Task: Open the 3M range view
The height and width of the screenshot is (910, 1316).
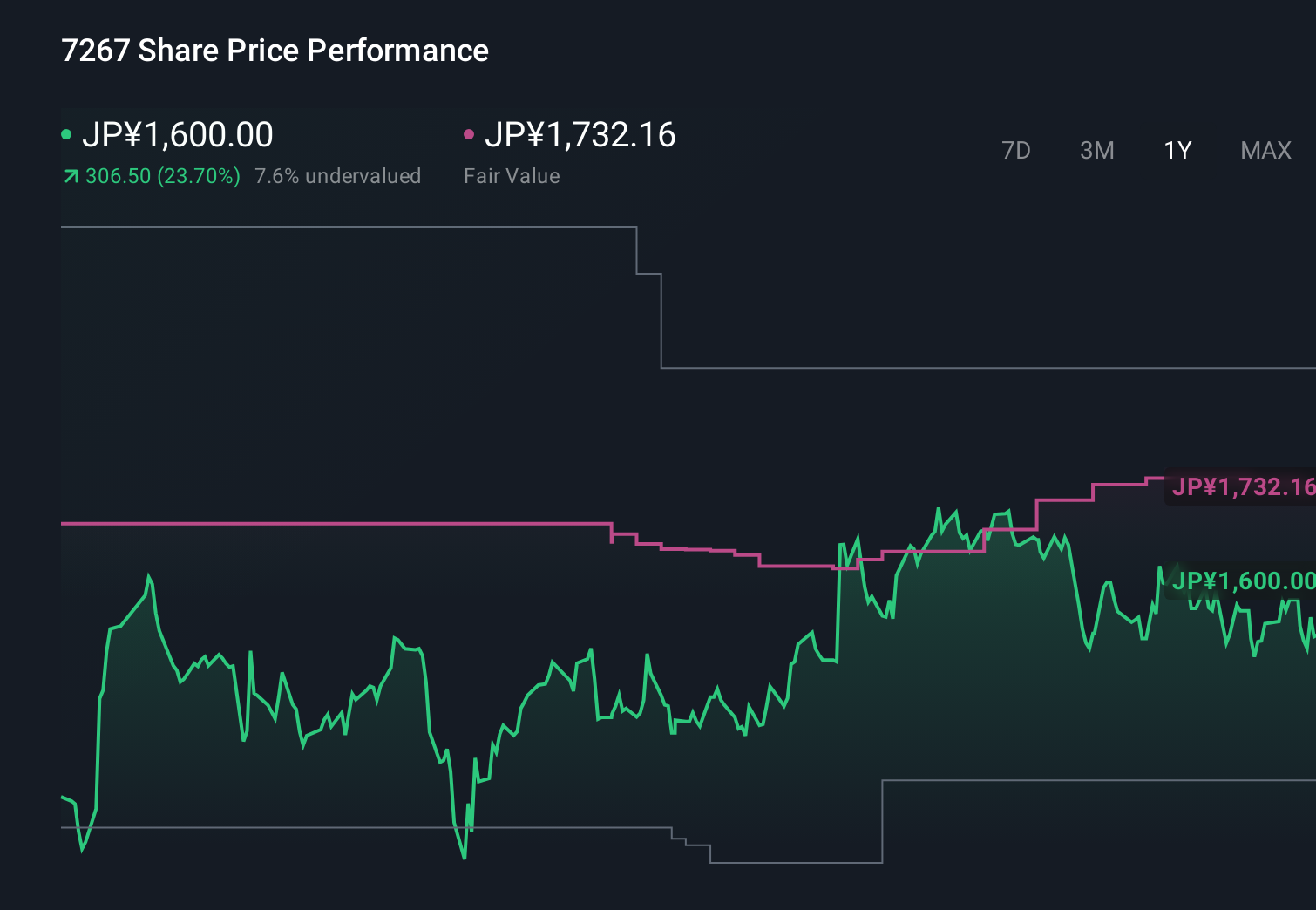Action: (1096, 150)
